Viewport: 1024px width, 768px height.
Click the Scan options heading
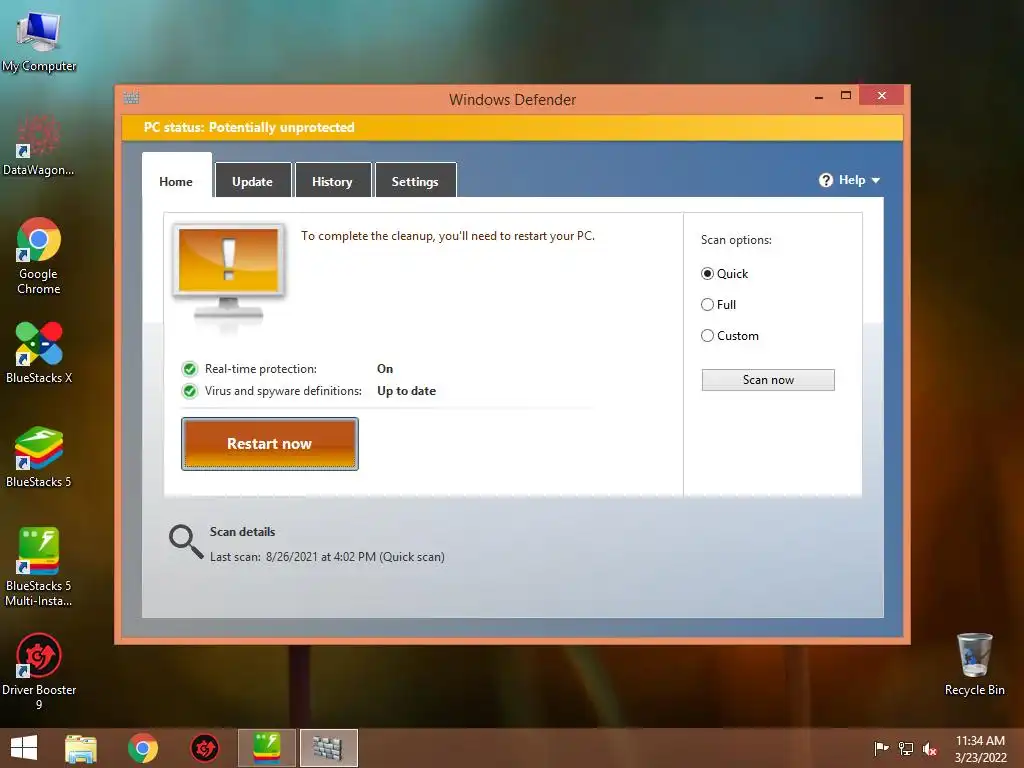(x=736, y=240)
